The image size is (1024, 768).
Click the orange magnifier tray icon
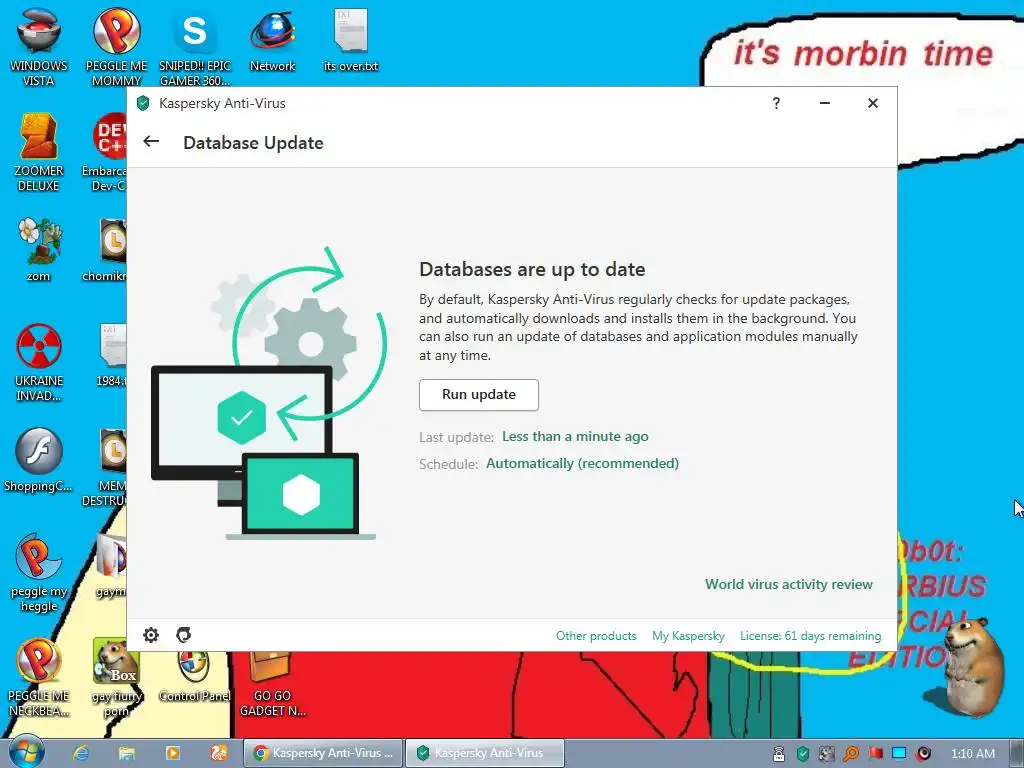tap(851, 754)
